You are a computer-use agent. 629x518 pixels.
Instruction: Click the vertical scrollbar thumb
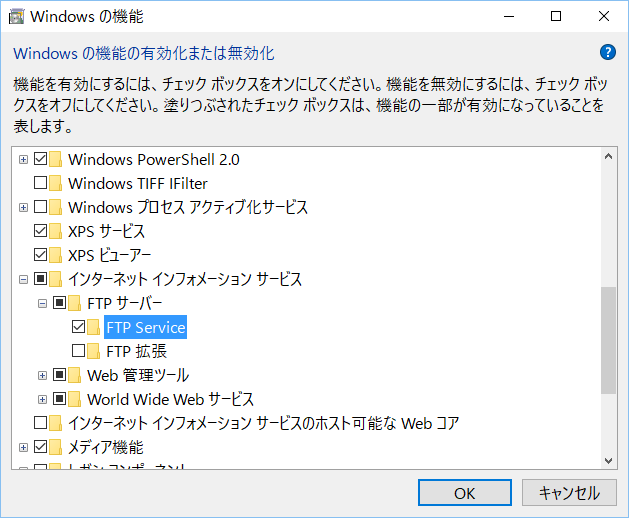tap(608, 340)
